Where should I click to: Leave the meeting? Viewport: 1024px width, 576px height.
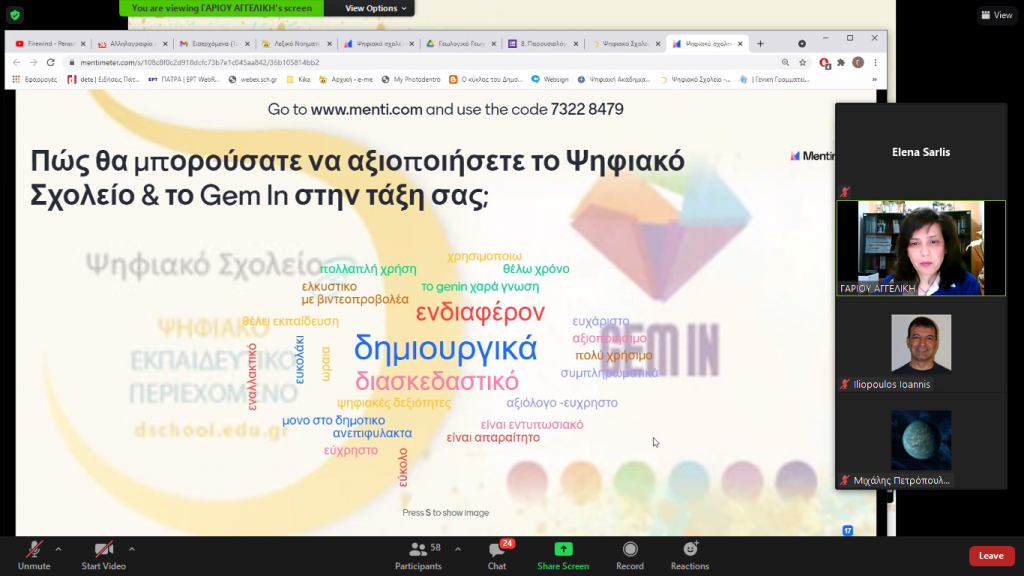tap(990, 556)
